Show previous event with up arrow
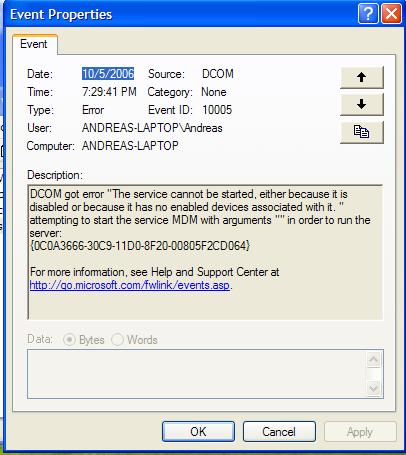 362,77
